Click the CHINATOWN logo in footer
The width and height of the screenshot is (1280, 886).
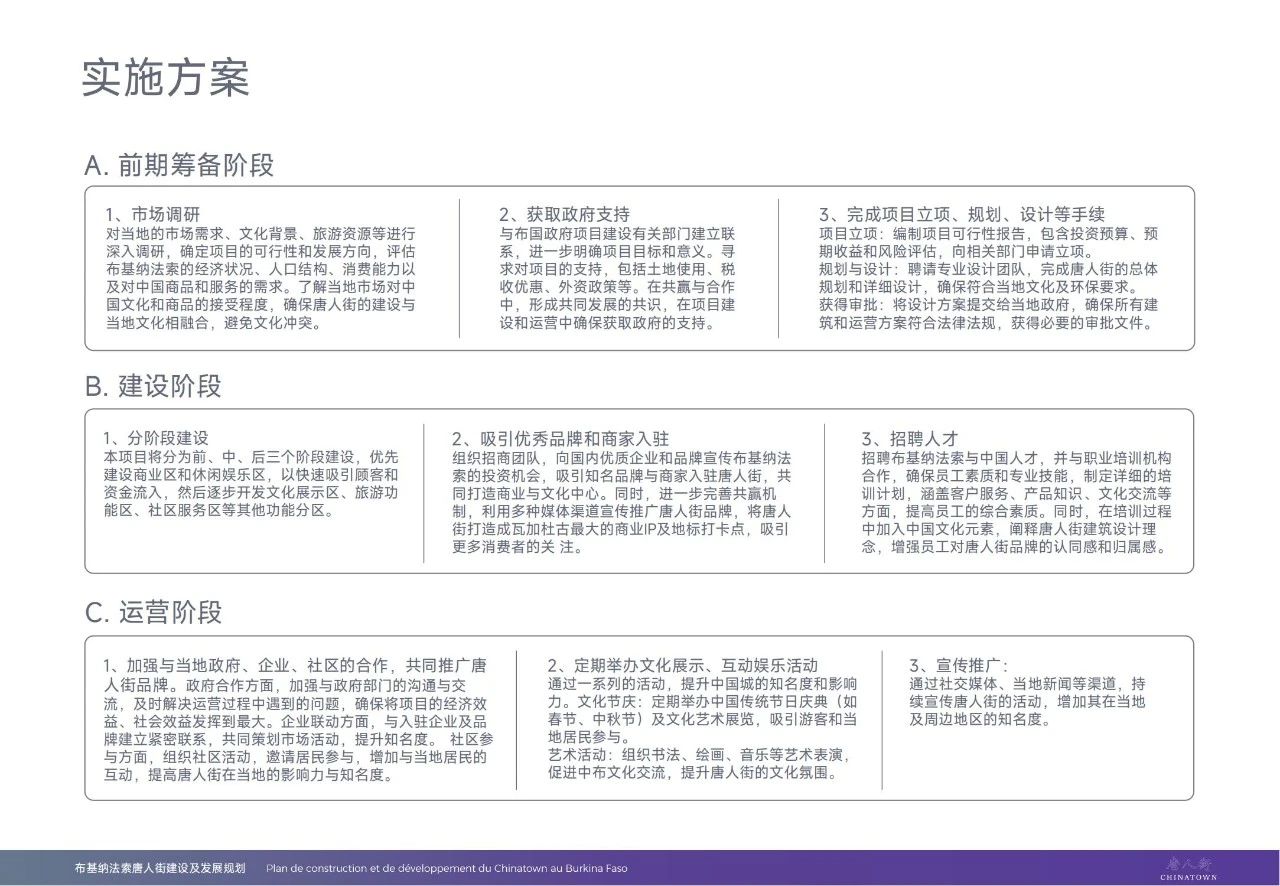pyautogui.click(x=1189, y=868)
